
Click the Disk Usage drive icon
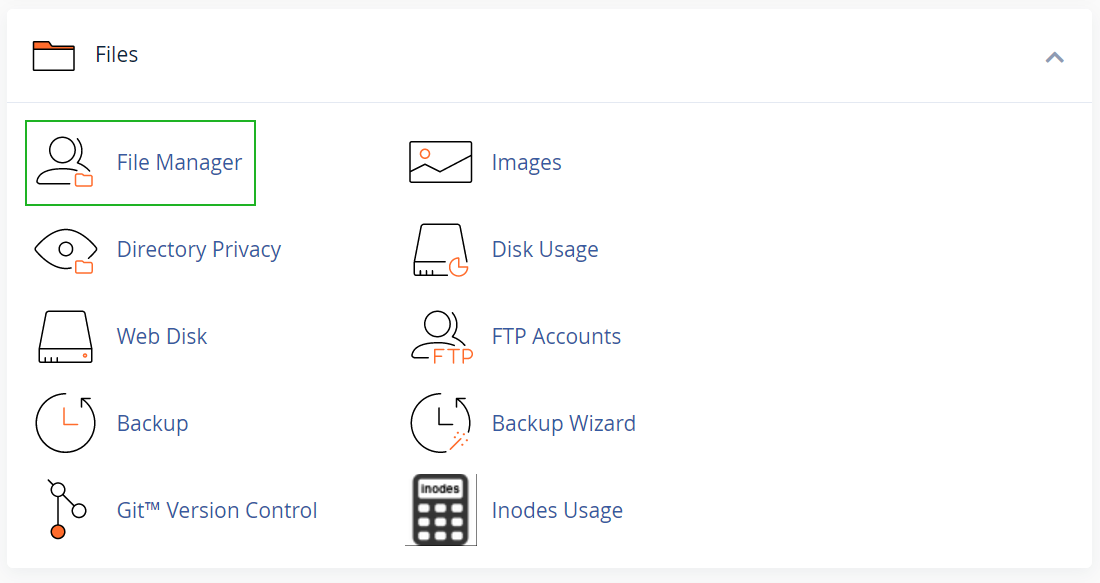[441, 250]
